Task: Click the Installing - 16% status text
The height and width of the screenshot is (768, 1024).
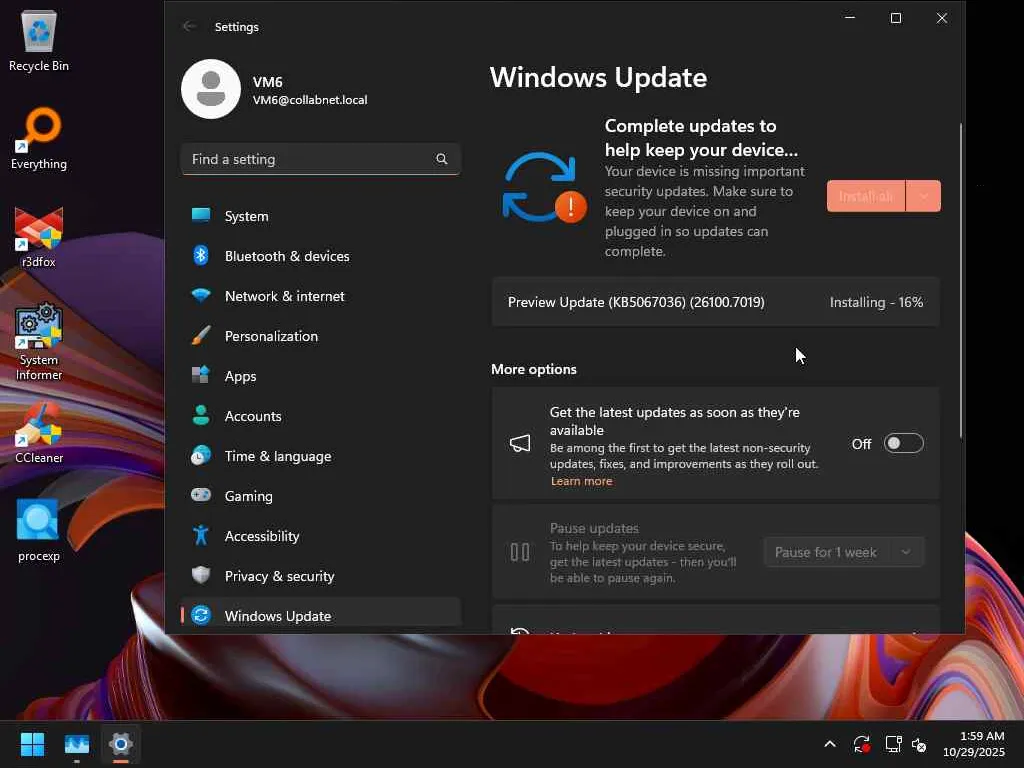Action: 876,302
